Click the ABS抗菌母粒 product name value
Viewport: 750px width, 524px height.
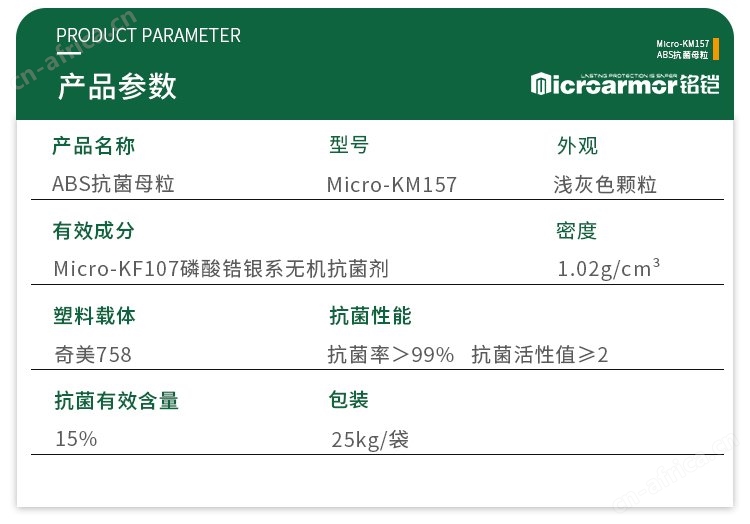click(x=113, y=184)
